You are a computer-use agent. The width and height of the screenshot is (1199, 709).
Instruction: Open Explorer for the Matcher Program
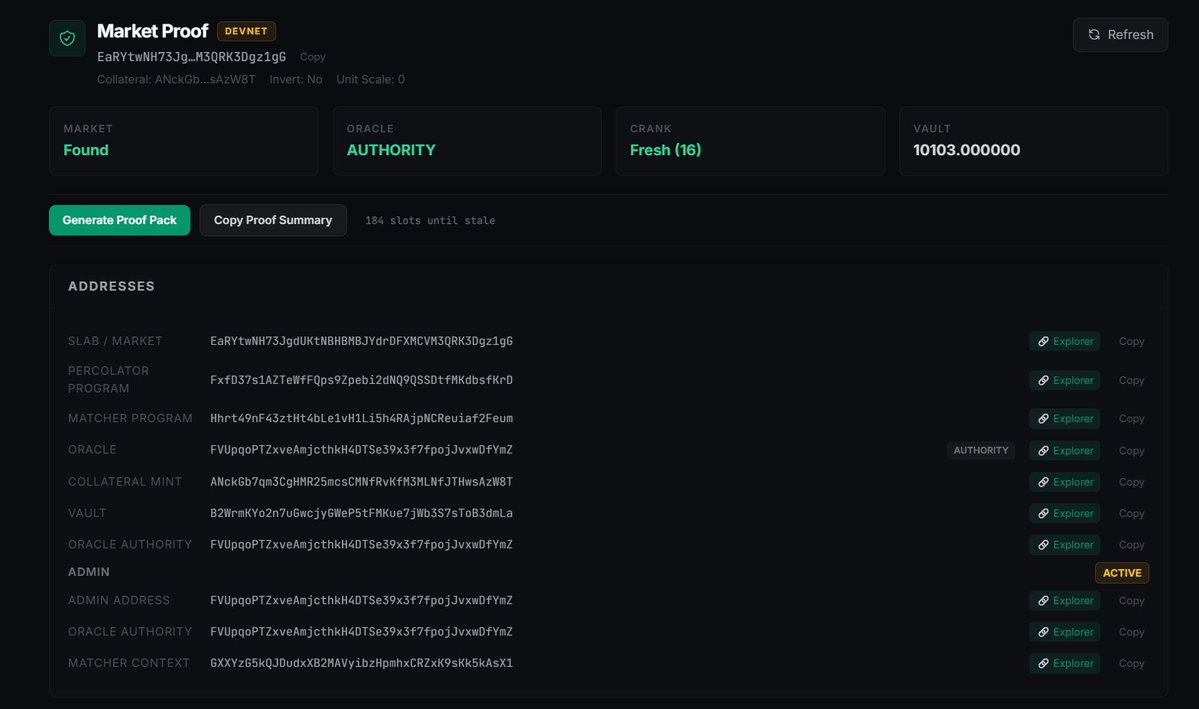[x=1064, y=418]
